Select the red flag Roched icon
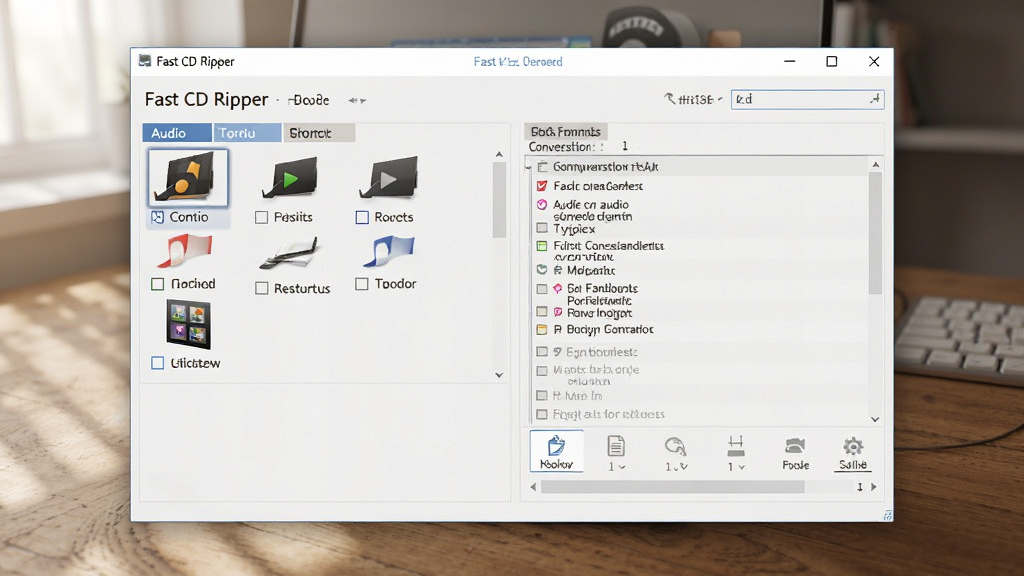This screenshot has height=576, width=1024. click(185, 251)
